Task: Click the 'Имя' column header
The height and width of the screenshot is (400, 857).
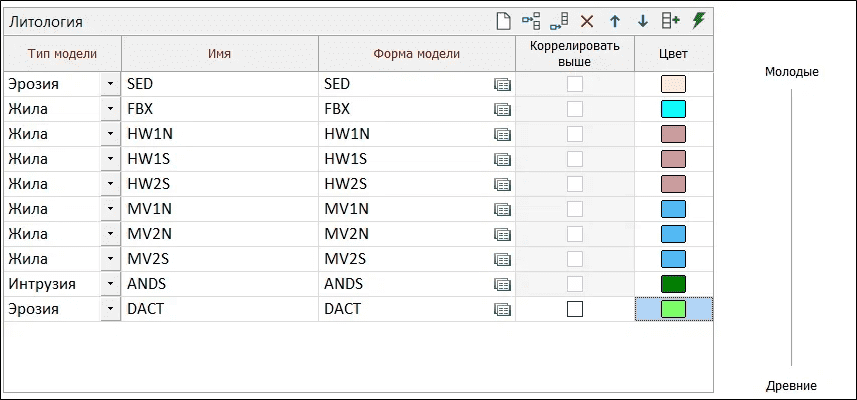Action: click(220, 54)
